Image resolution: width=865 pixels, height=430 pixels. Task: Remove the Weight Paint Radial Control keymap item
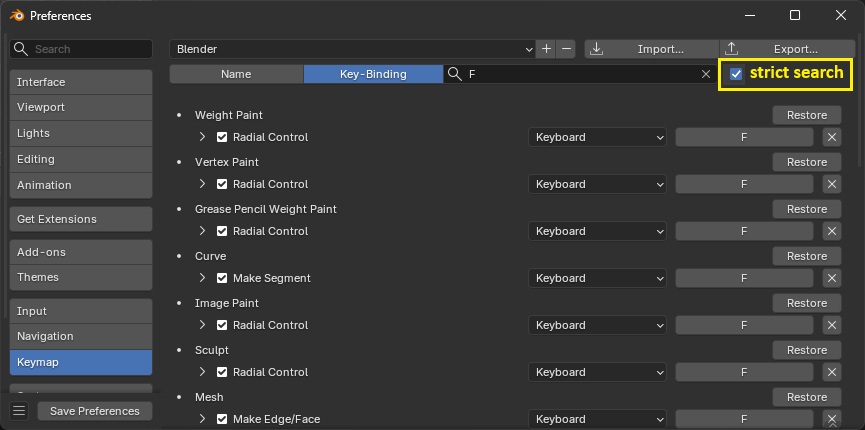click(832, 137)
